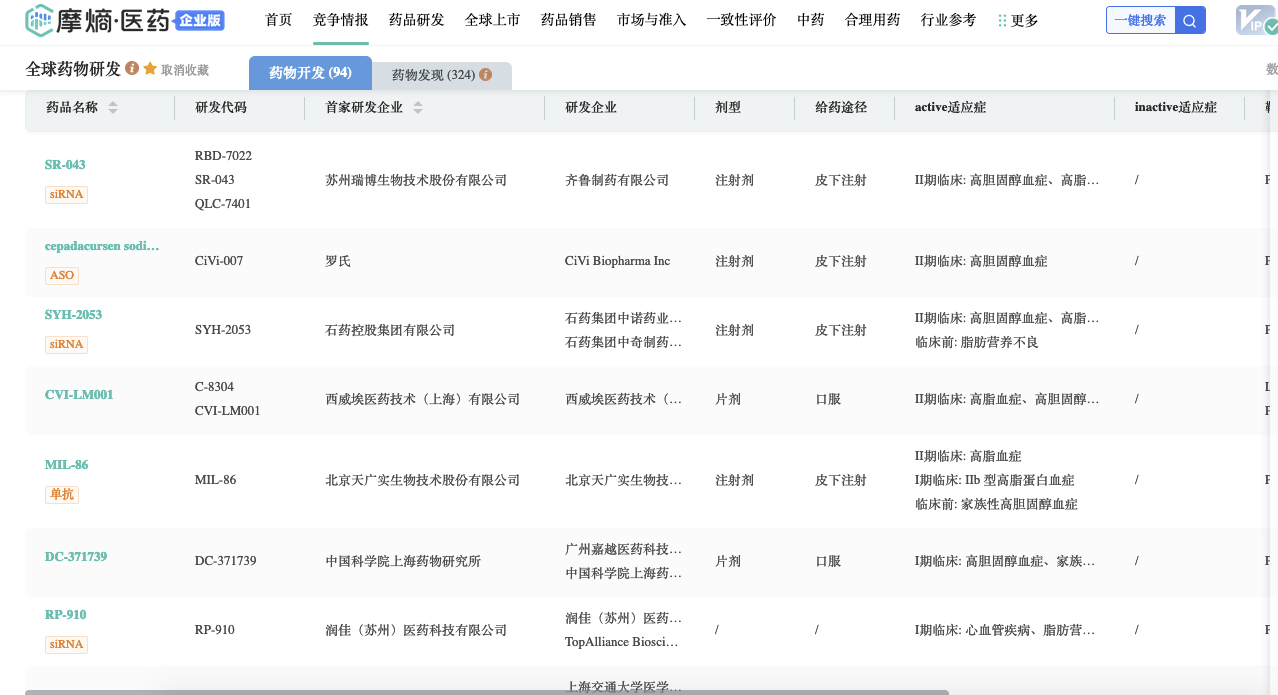Viewport: 1278px width, 695px height.
Task: Click 齐鲁制药有限公司 cell
Action: (617, 181)
